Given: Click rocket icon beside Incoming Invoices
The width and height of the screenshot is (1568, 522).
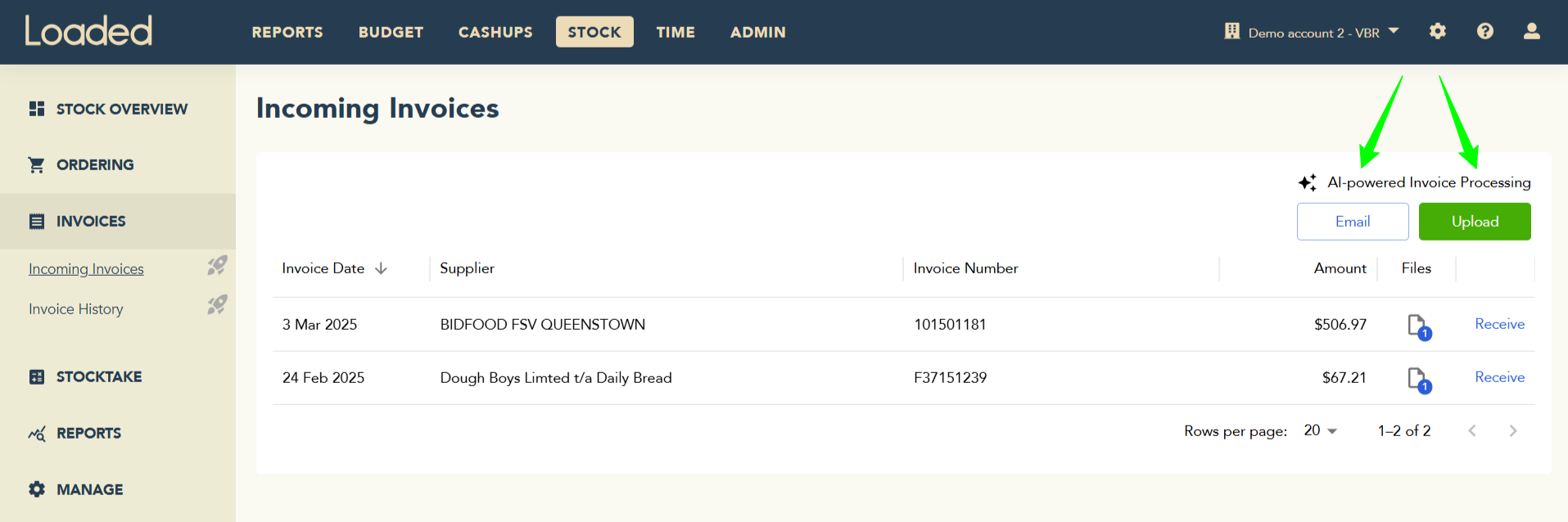Looking at the screenshot, I should point(217,265).
